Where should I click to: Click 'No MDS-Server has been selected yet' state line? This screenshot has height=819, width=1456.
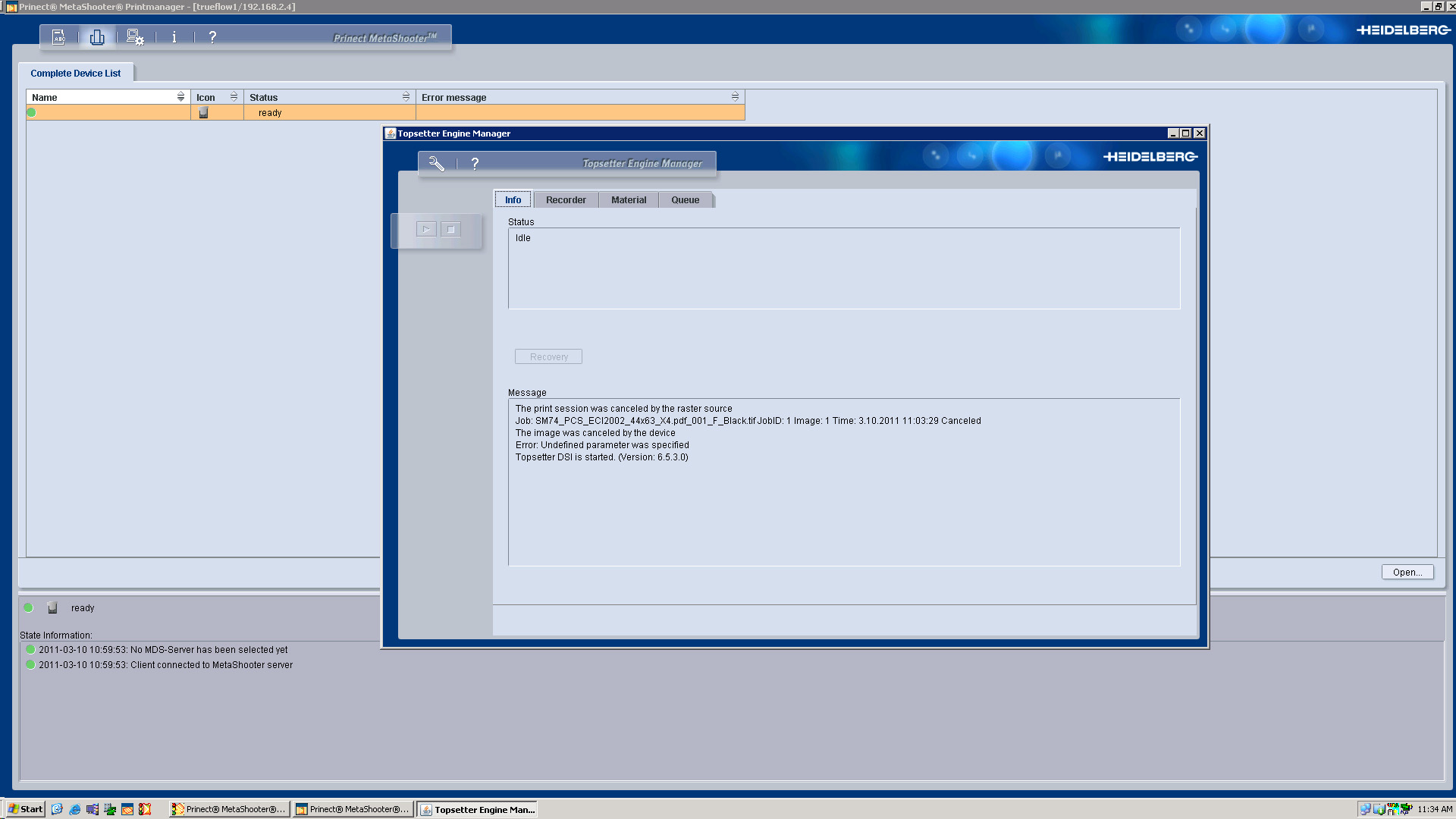[x=163, y=649]
